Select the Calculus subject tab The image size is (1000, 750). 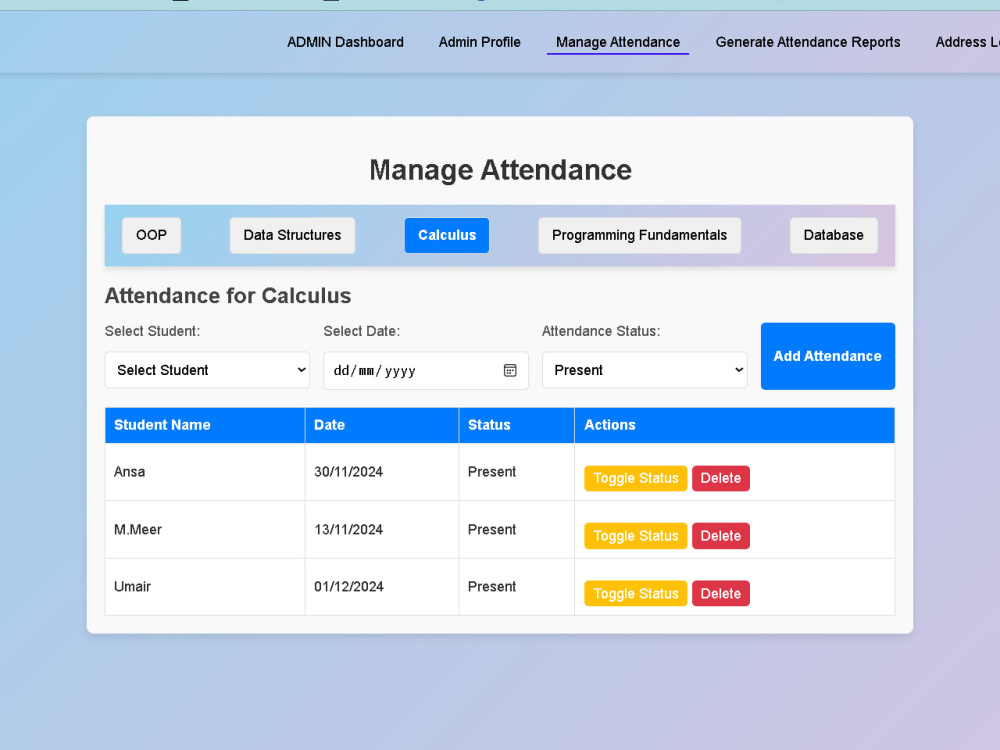446,235
